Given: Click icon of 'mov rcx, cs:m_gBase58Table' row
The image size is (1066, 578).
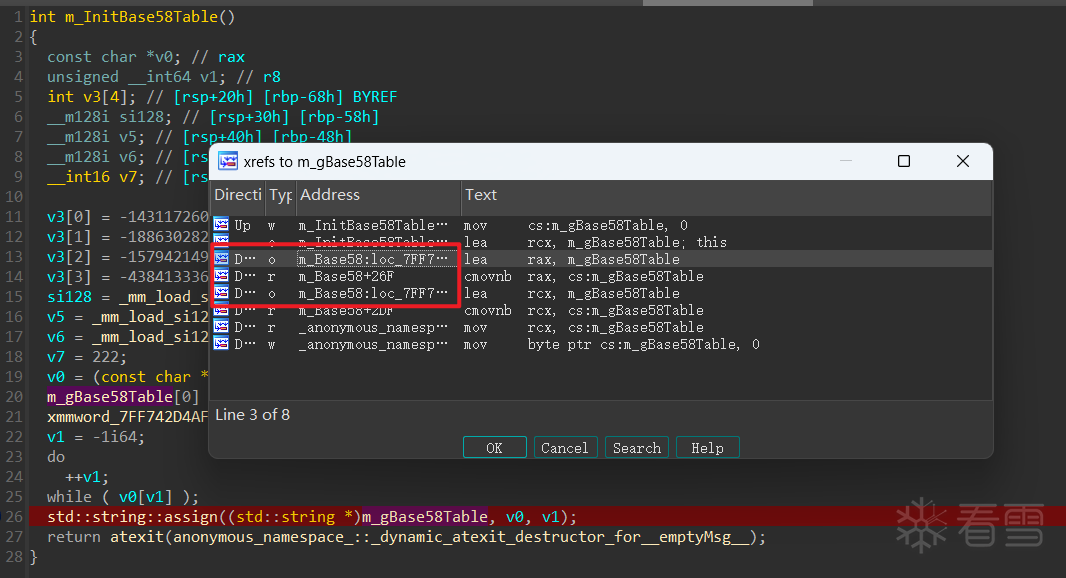Looking at the screenshot, I should [x=222, y=327].
